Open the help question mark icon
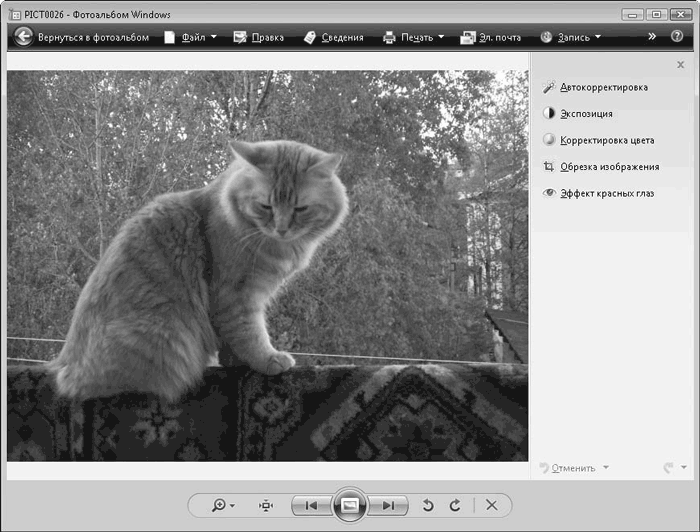 click(678, 37)
